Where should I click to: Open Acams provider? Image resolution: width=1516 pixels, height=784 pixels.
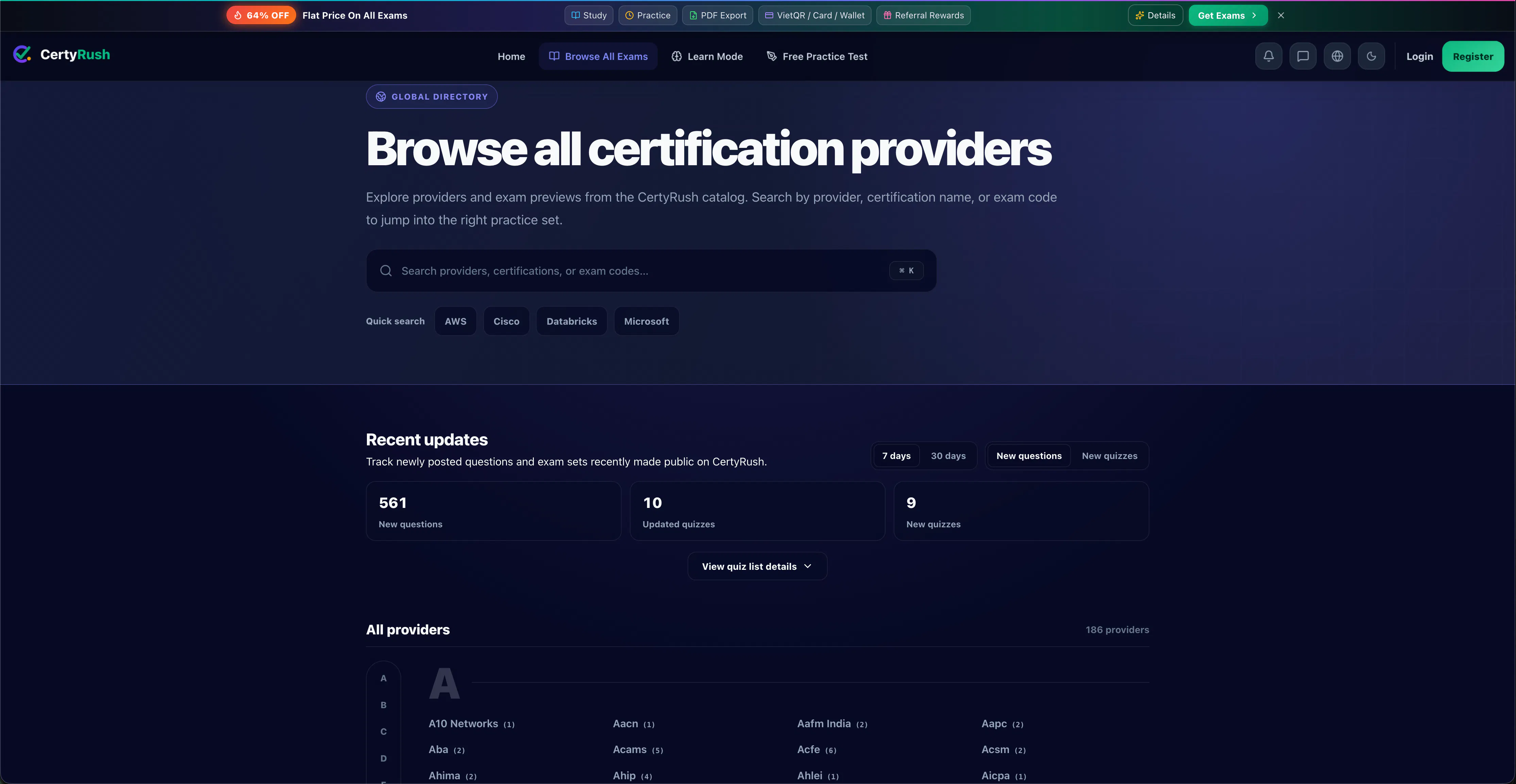[638, 750]
